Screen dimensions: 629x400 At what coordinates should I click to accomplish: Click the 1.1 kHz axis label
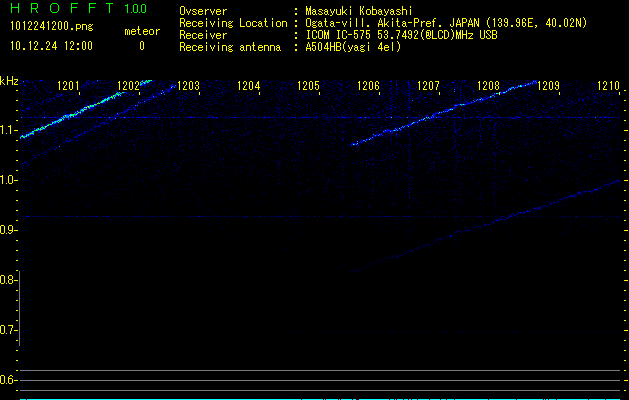coord(8,130)
